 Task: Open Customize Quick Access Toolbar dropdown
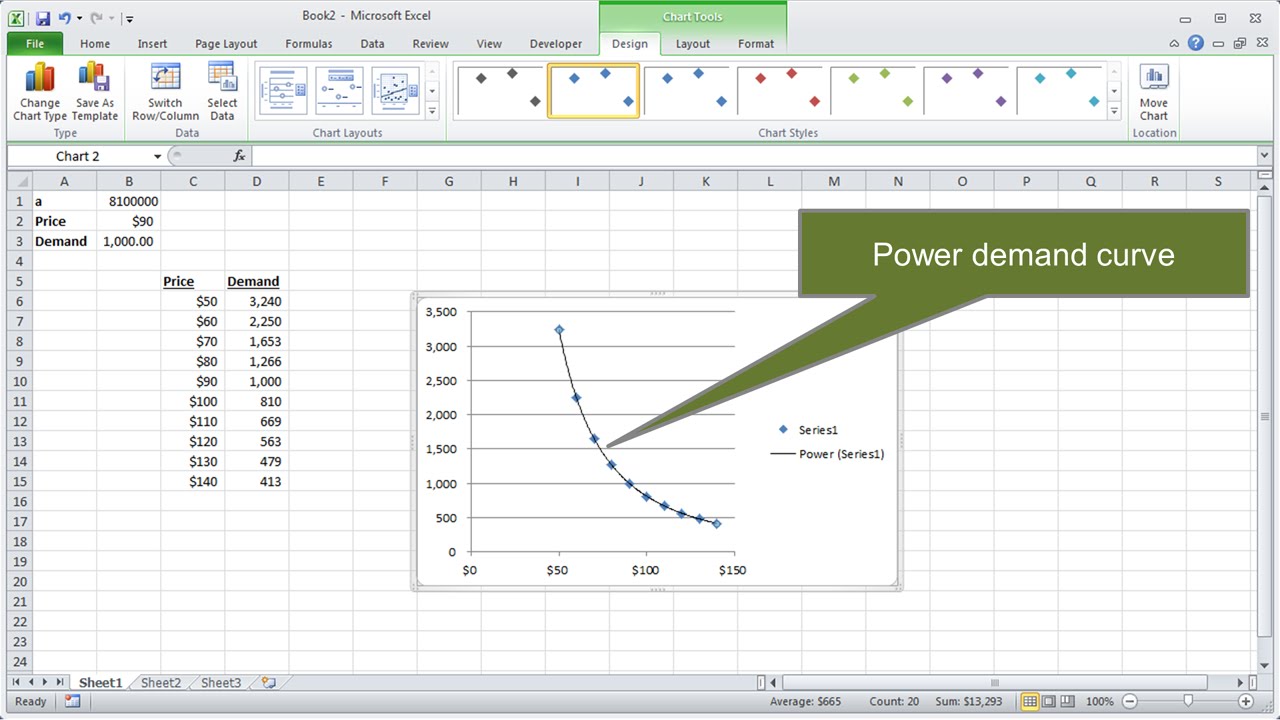[x=130, y=18]
